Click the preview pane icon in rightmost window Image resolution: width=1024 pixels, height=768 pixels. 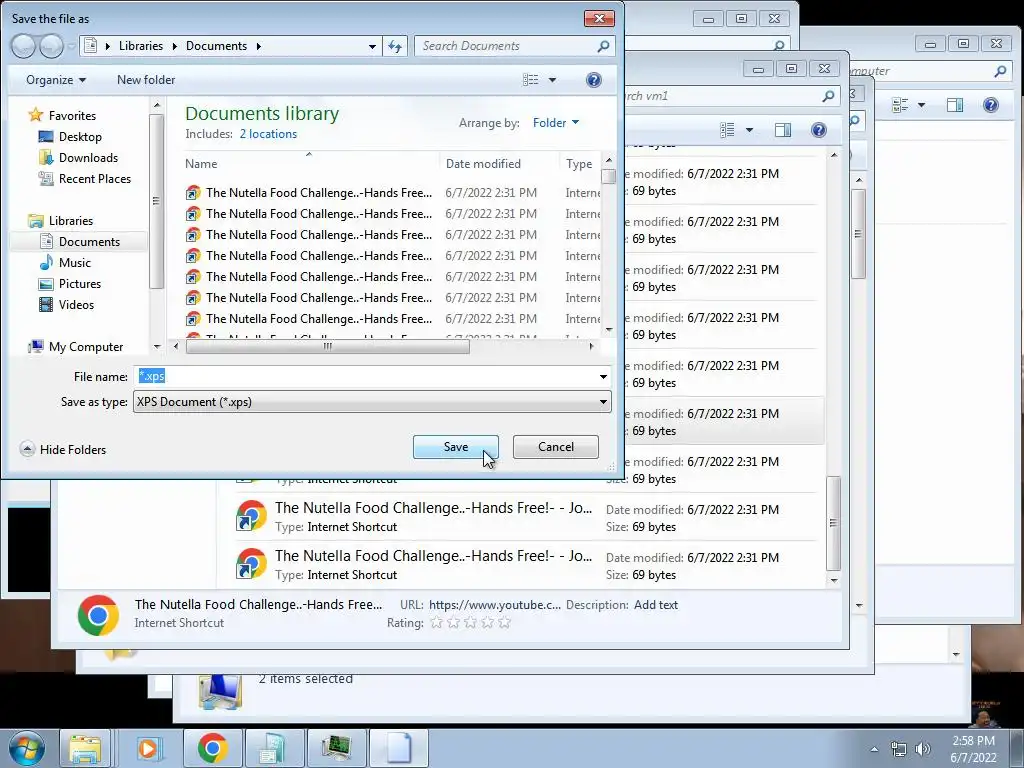pos(955,105)
